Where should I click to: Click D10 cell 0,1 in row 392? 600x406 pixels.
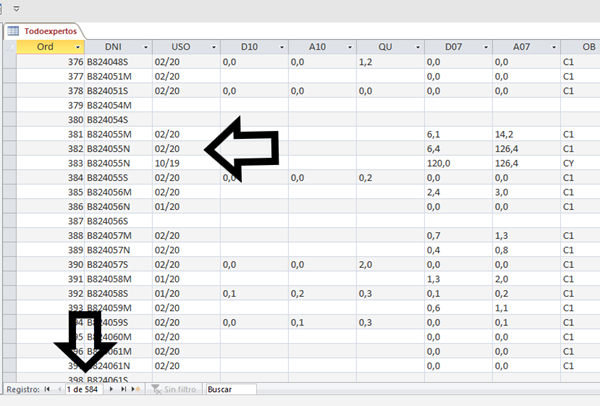point(254,293)
